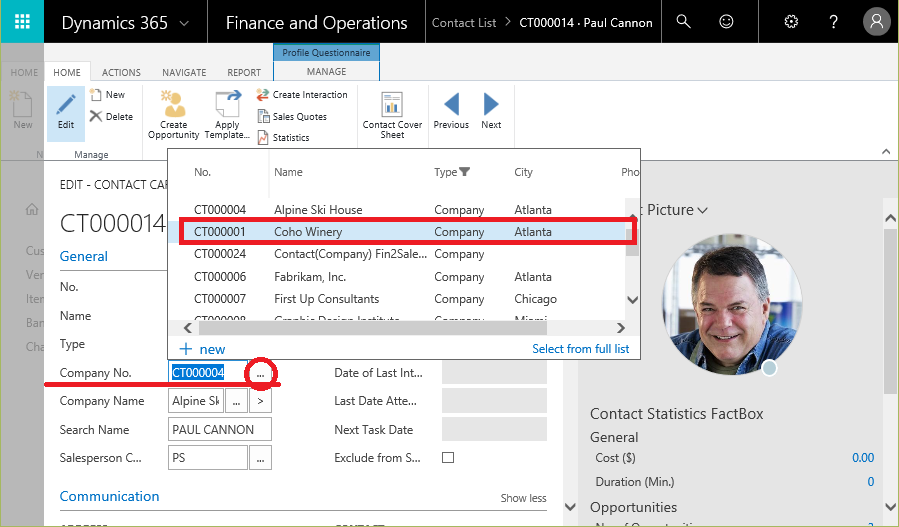Switch to the REPORT ribbon tab
Image resolution: width=899 pixels, height=527 pixels.
[x=244, y=72]
